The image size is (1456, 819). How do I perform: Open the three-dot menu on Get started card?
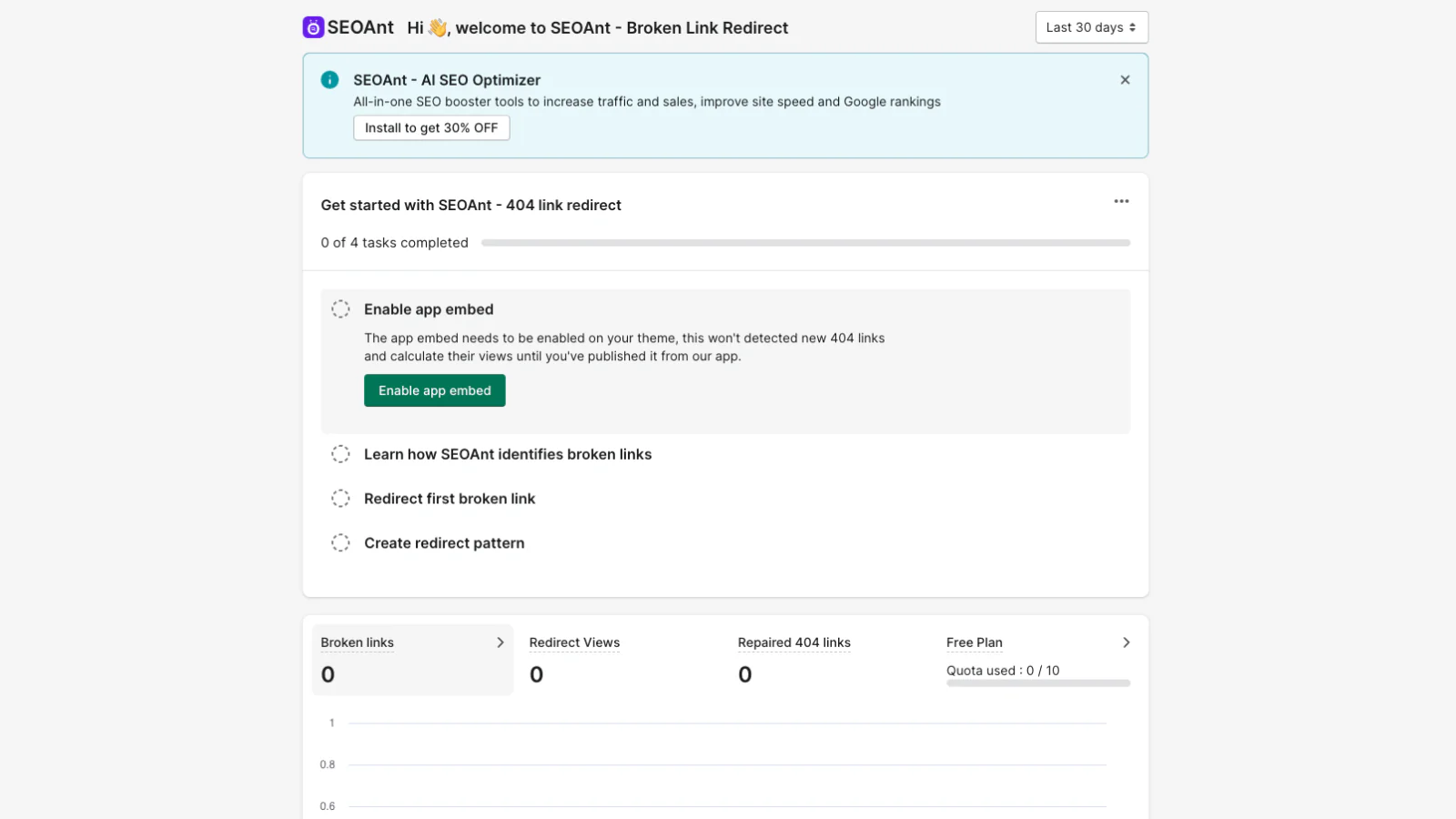pos(1121,201)
